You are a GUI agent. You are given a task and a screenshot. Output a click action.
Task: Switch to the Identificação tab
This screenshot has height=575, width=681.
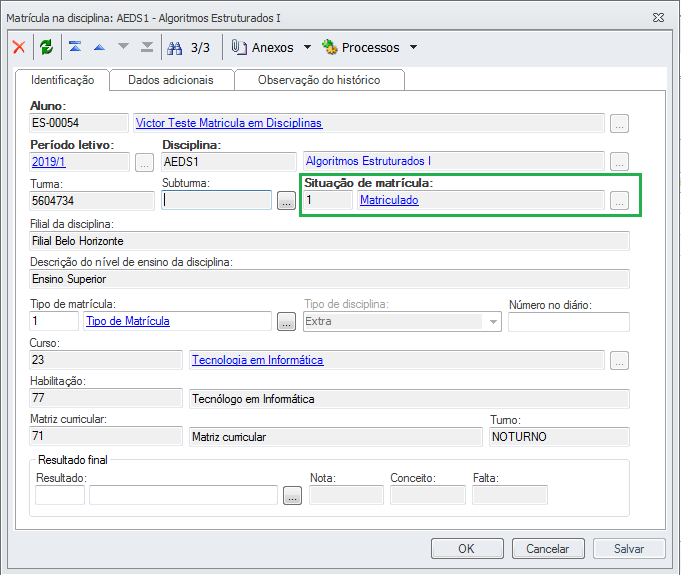point(63,80)
